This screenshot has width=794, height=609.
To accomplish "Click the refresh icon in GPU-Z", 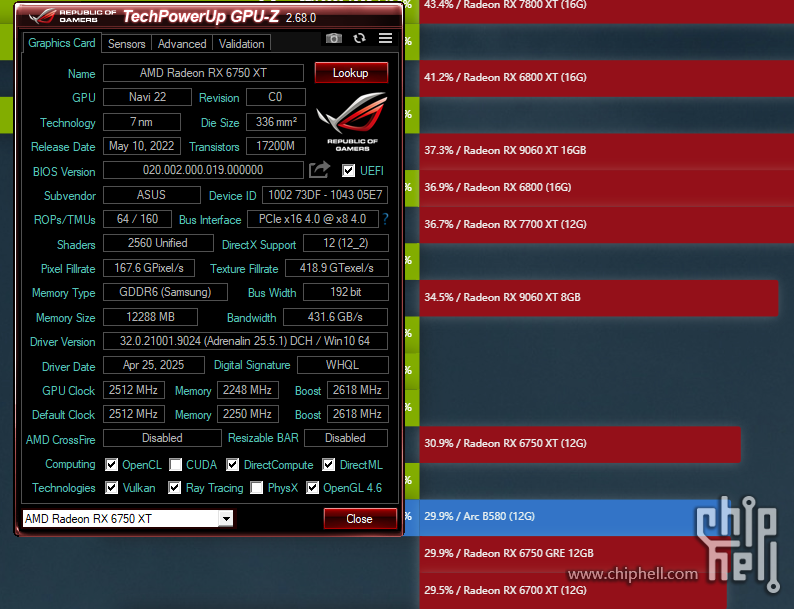I will (360, 38).
